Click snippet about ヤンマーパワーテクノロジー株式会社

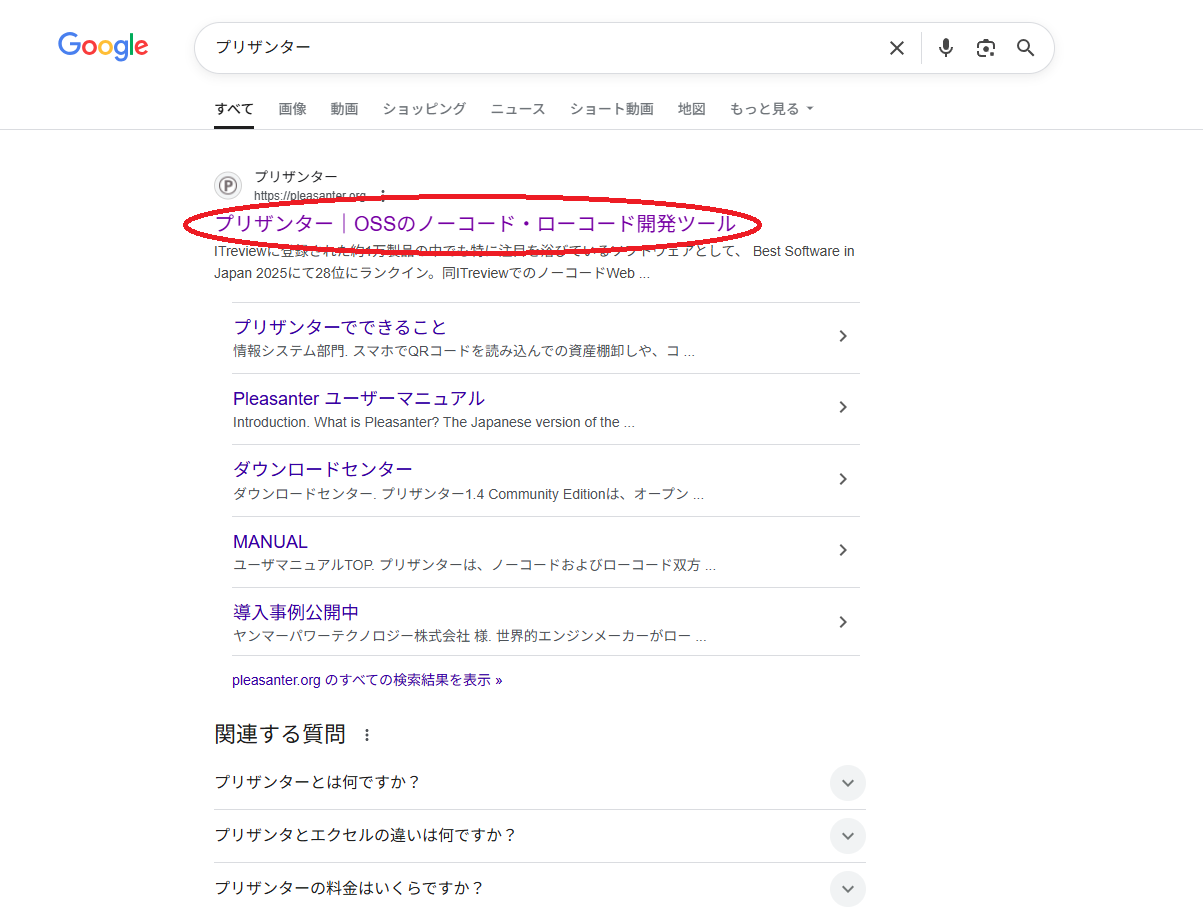coord(470,636)
